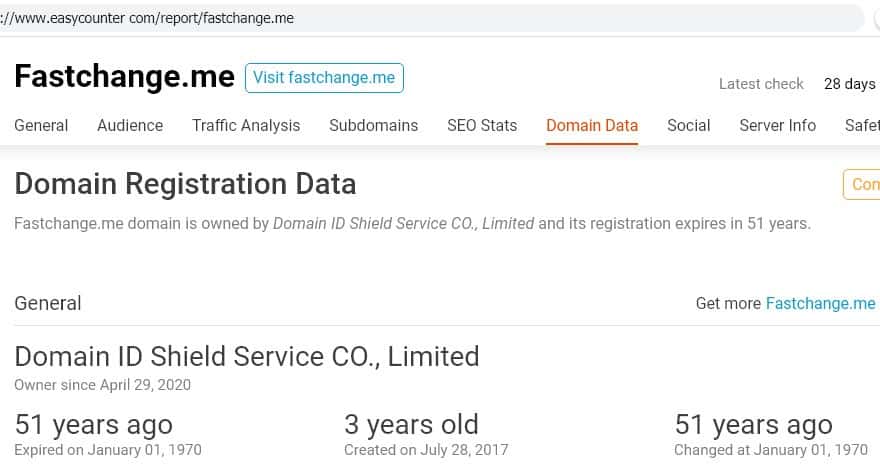Switch to the Social tab
The height and width of the screenshot is (471, 880).
(688, 125)
